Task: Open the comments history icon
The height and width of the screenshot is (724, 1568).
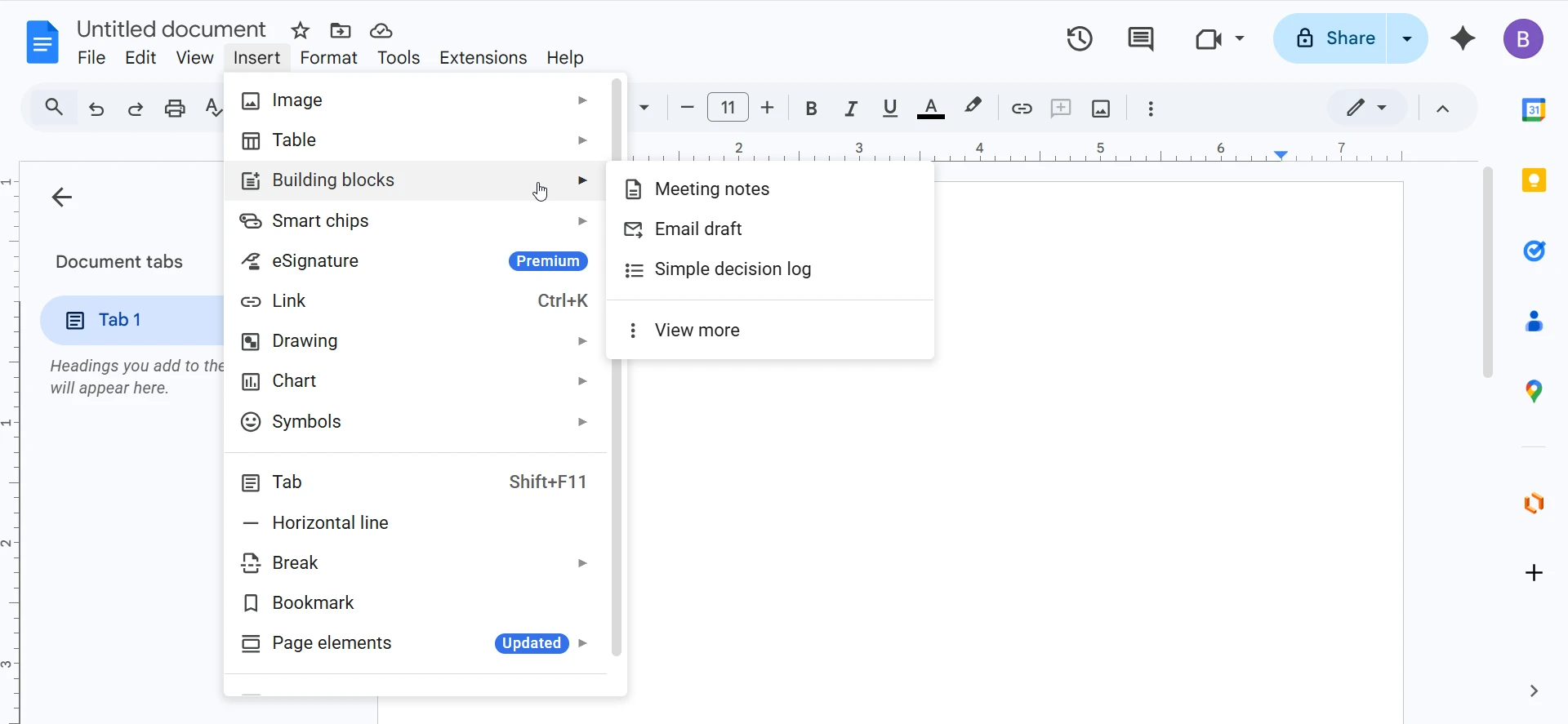Action: pyautogui.click(x=1141, y=38)
